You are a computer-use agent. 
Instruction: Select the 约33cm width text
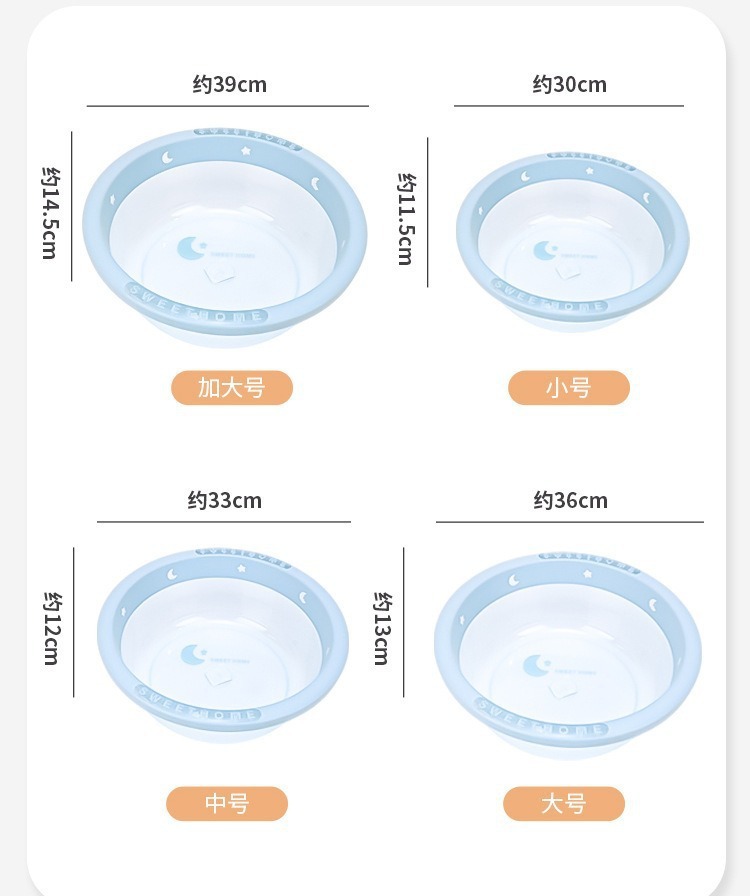[225, 500]
